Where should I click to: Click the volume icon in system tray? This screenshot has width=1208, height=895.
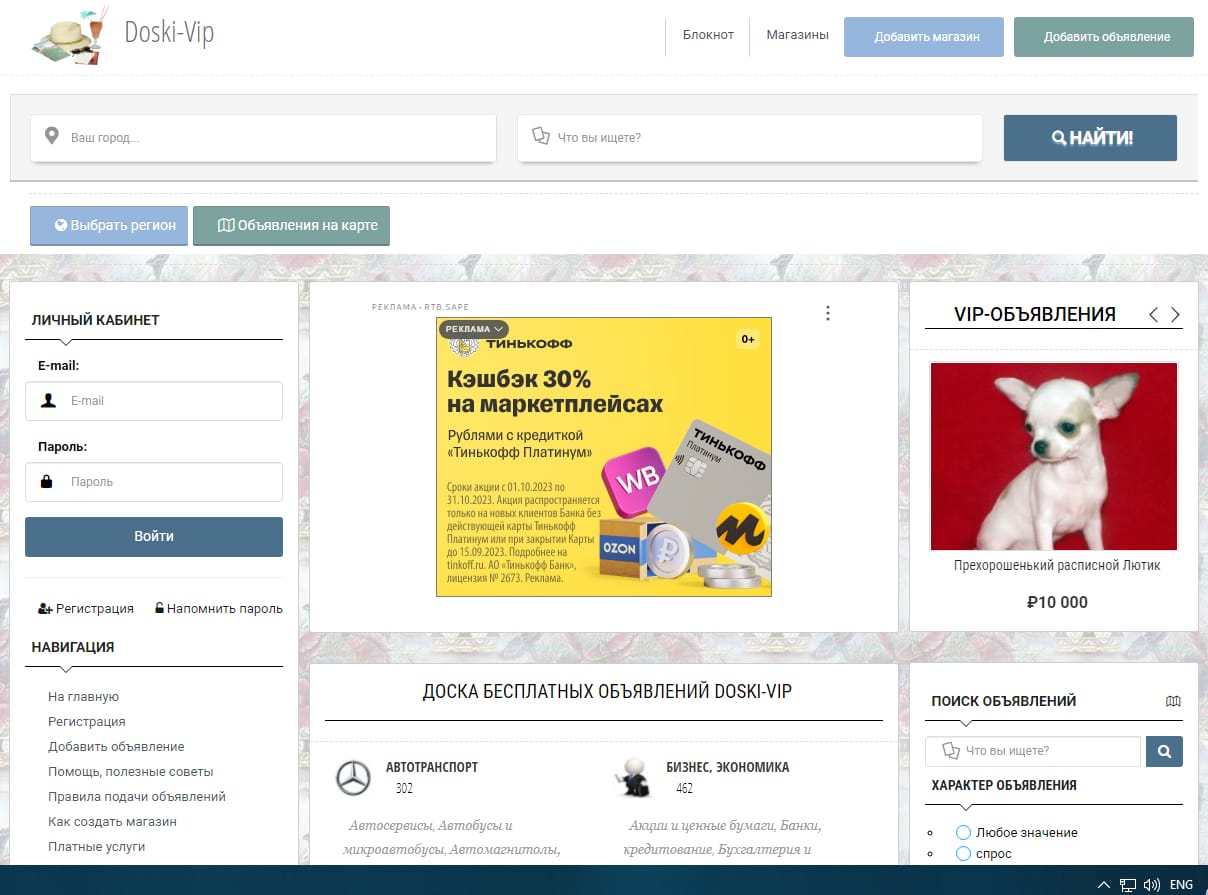tap(1151, 884)
